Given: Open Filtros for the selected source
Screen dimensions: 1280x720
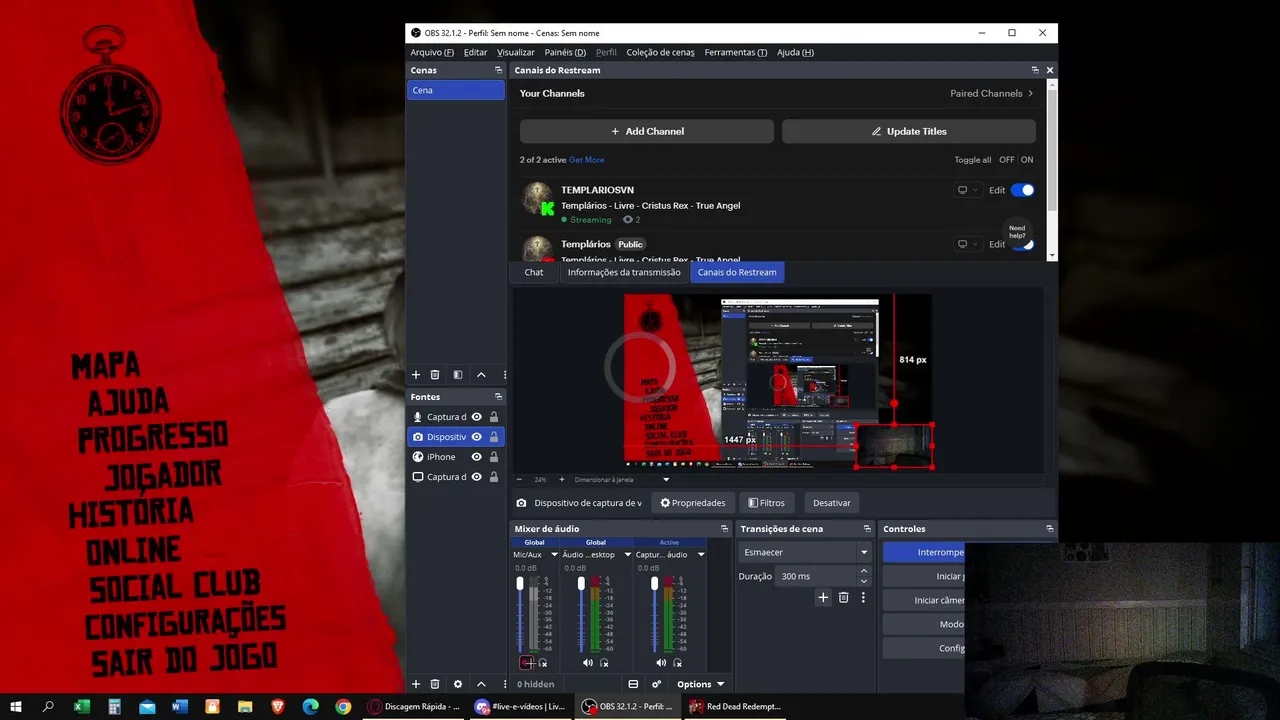Looking at the screenshot, I should tap(767, 503).
